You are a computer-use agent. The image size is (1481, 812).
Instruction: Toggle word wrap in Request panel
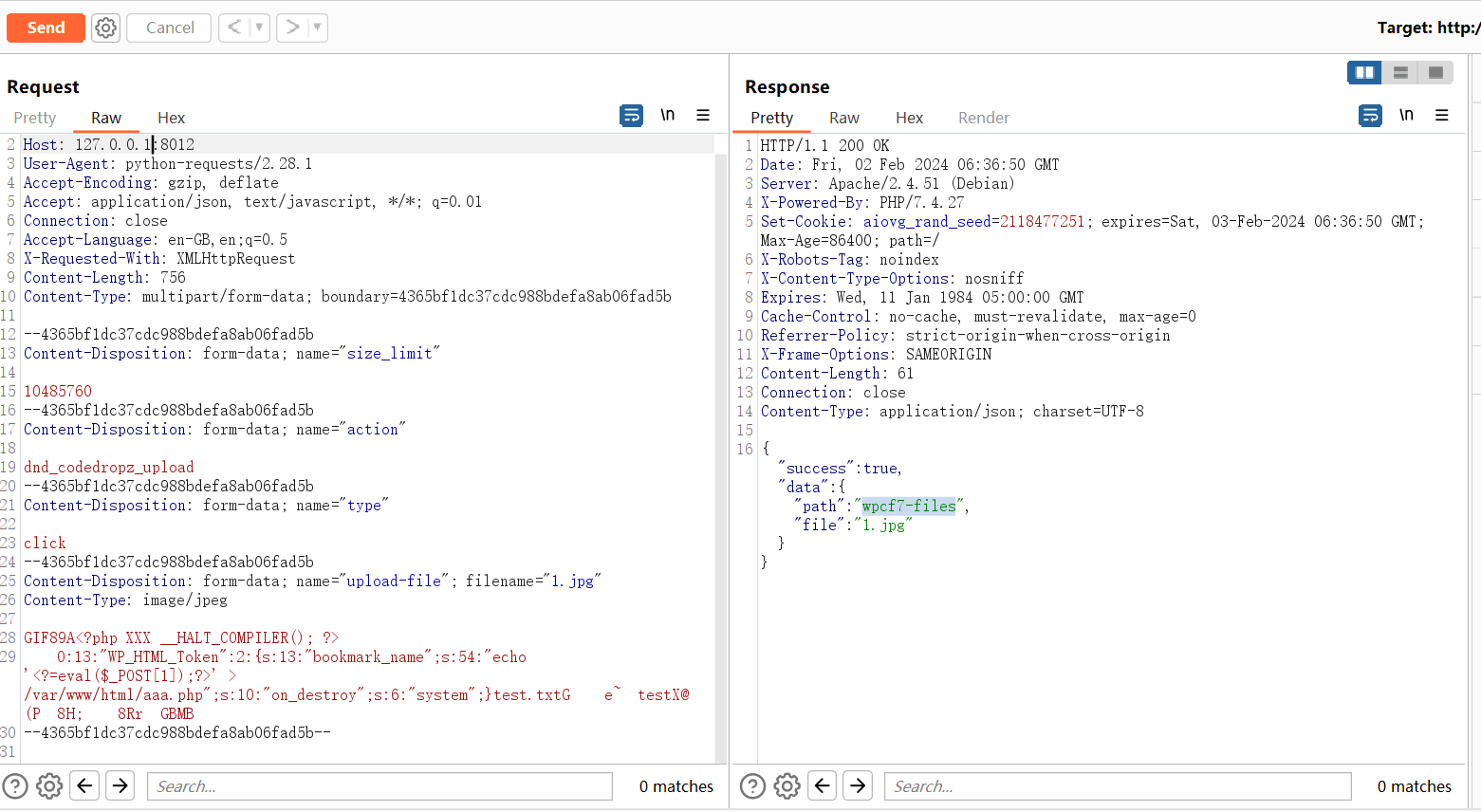click(631, 116)
